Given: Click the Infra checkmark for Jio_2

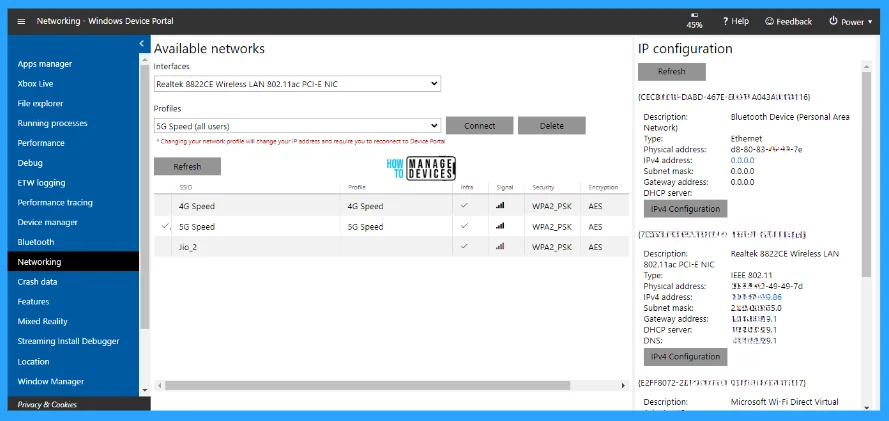Looking at the screenshot, I should point(464,246).
